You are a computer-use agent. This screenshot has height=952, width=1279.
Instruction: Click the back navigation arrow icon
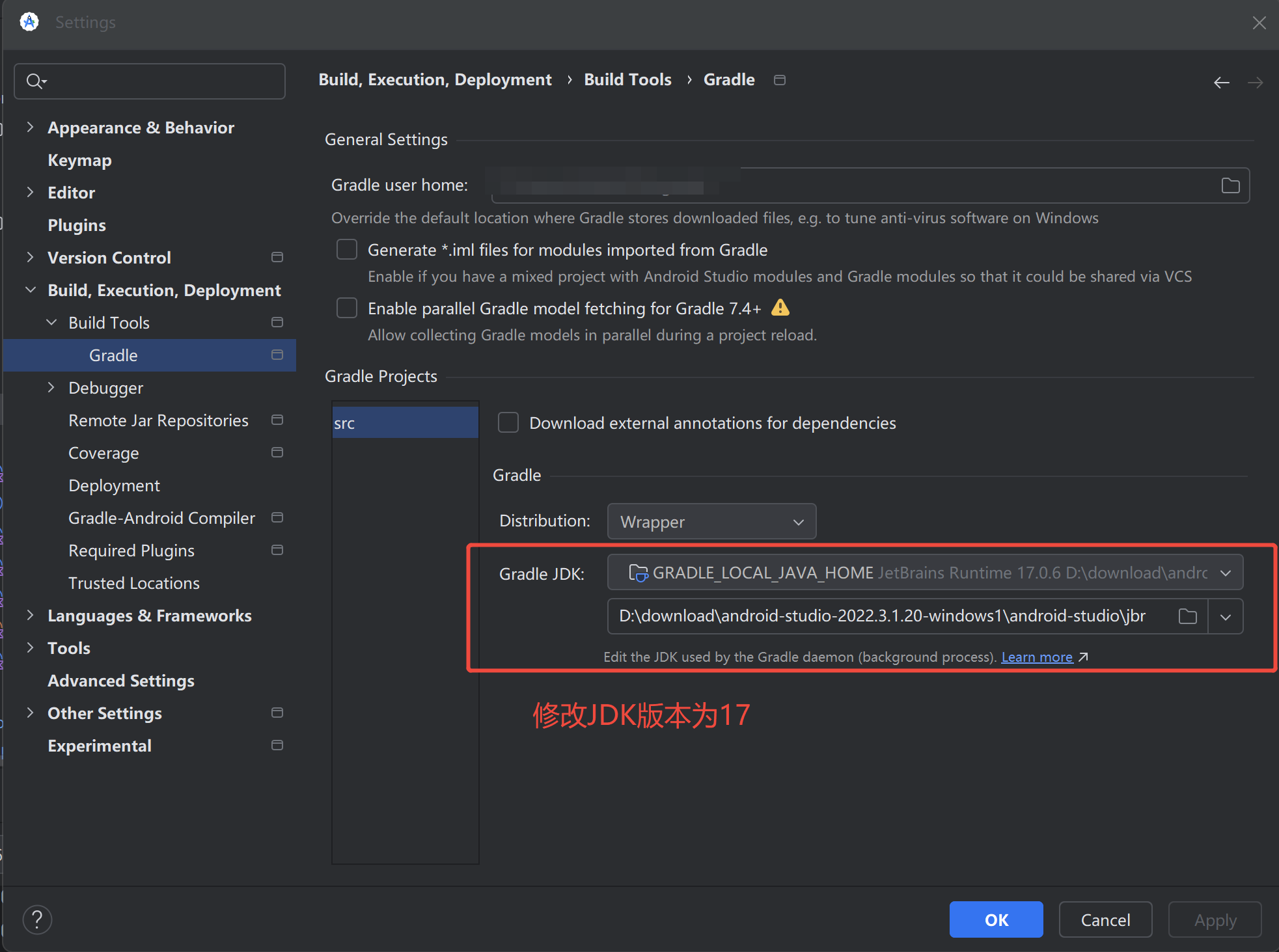point(1221,83)
